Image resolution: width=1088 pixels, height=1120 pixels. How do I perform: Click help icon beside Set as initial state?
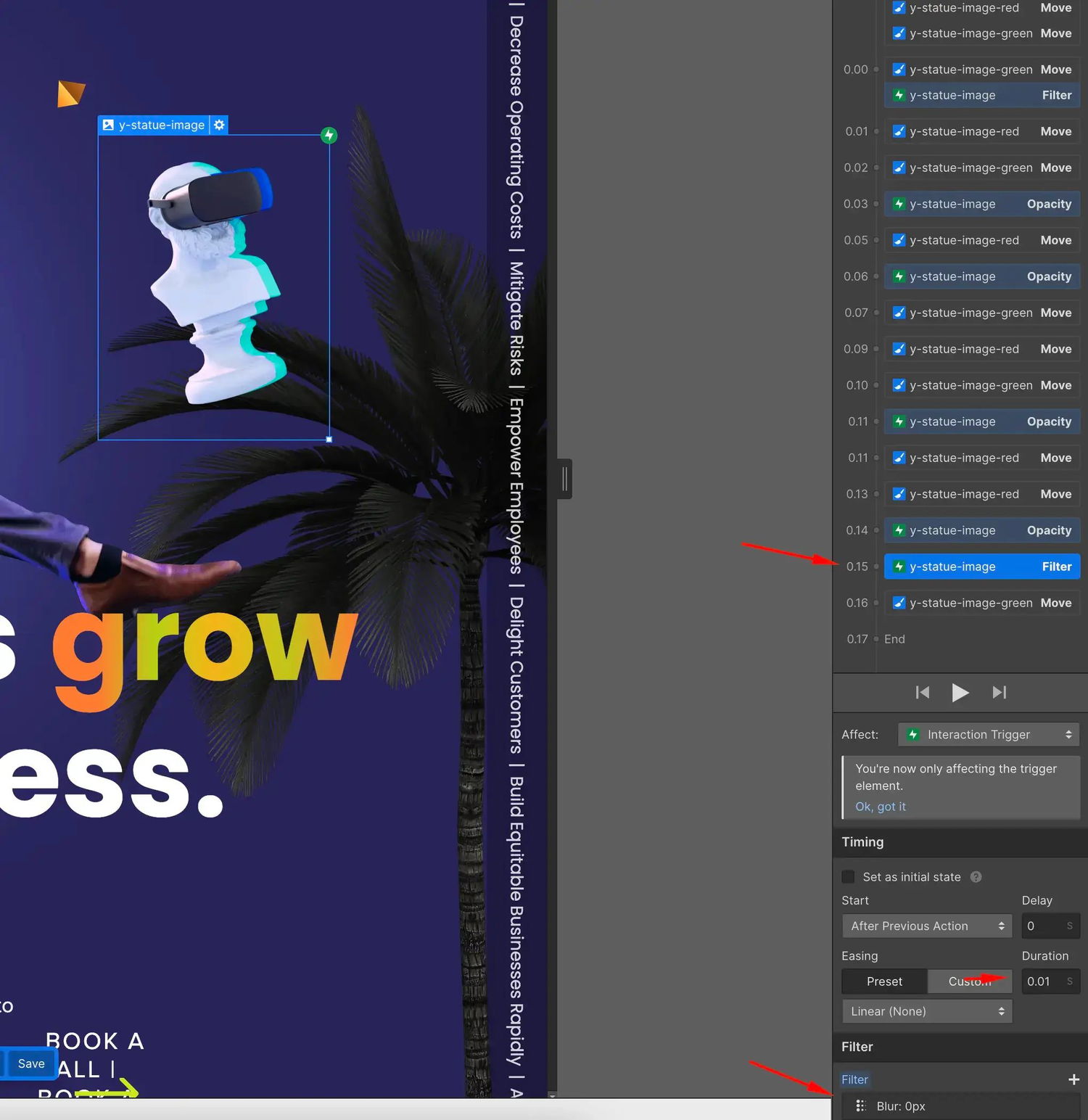point(976,877)
